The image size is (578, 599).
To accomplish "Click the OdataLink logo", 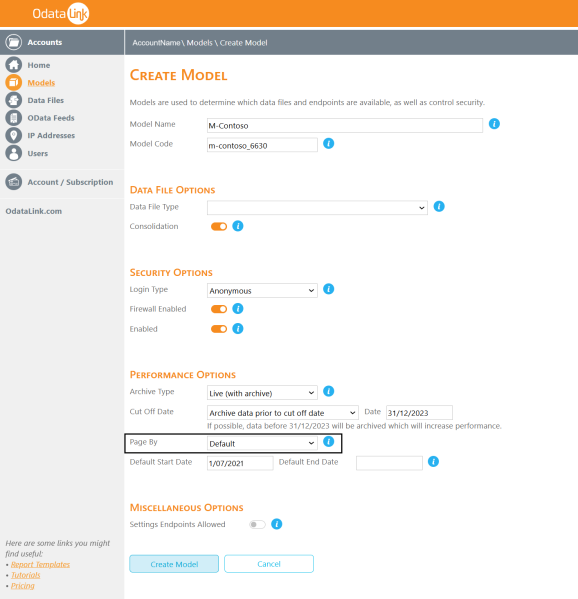I will (60, 14).
